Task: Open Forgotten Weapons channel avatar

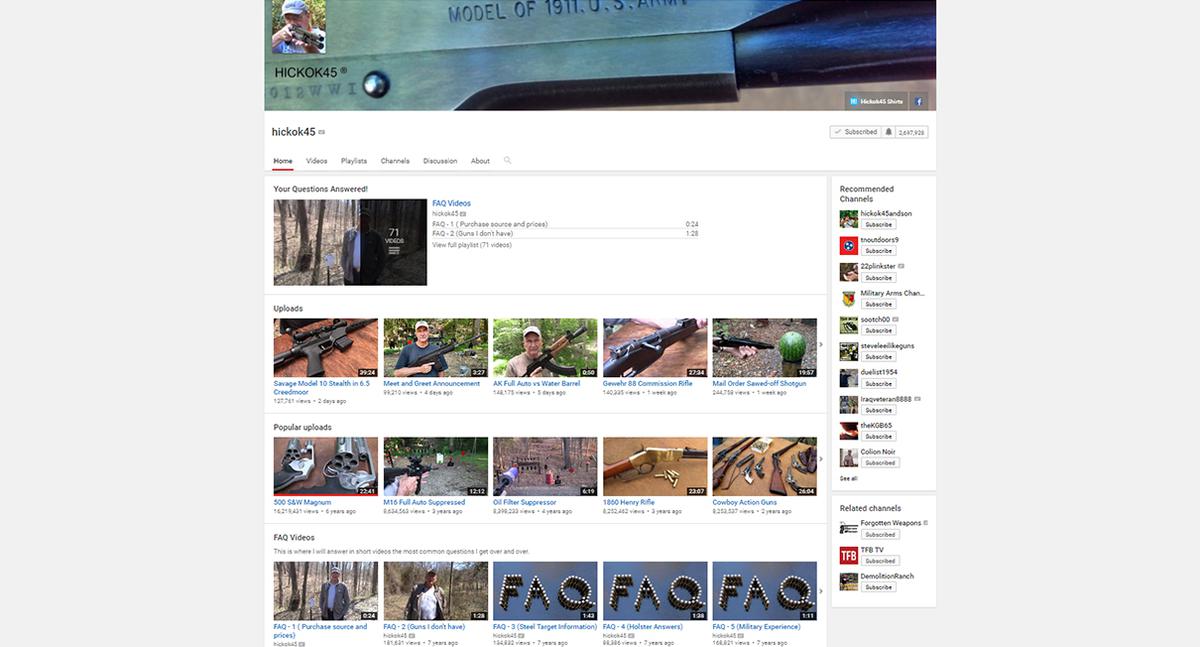Action: (849, 528)
